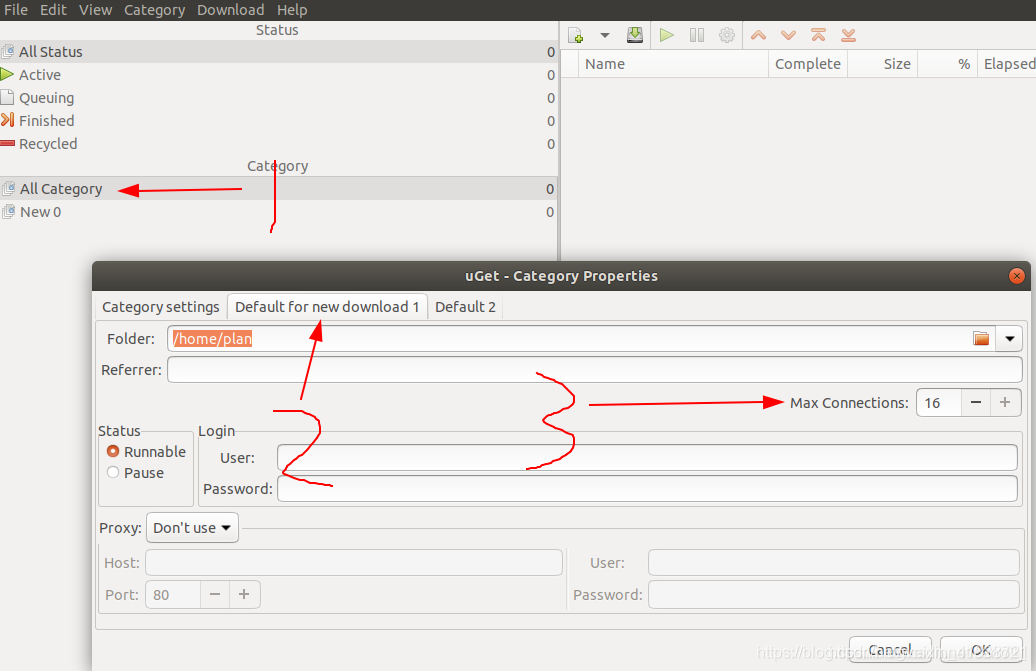Select All Category row
1036x671 pixels.
278,189
